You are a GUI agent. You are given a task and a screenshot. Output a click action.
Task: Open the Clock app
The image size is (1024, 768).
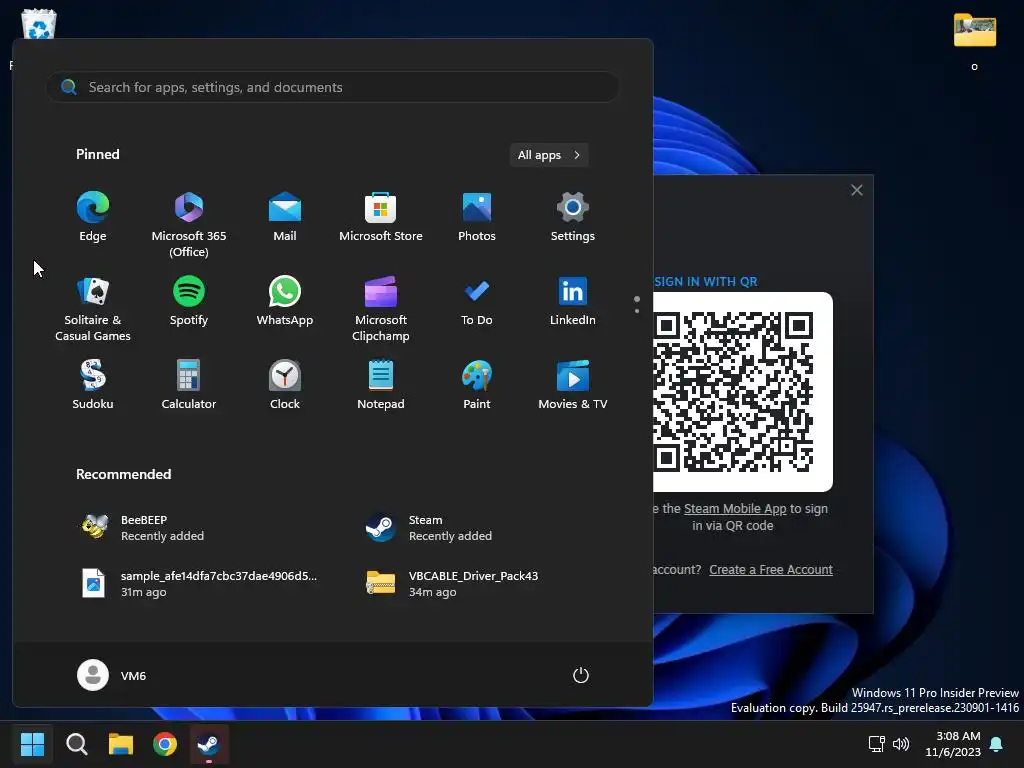pos(285,385)
